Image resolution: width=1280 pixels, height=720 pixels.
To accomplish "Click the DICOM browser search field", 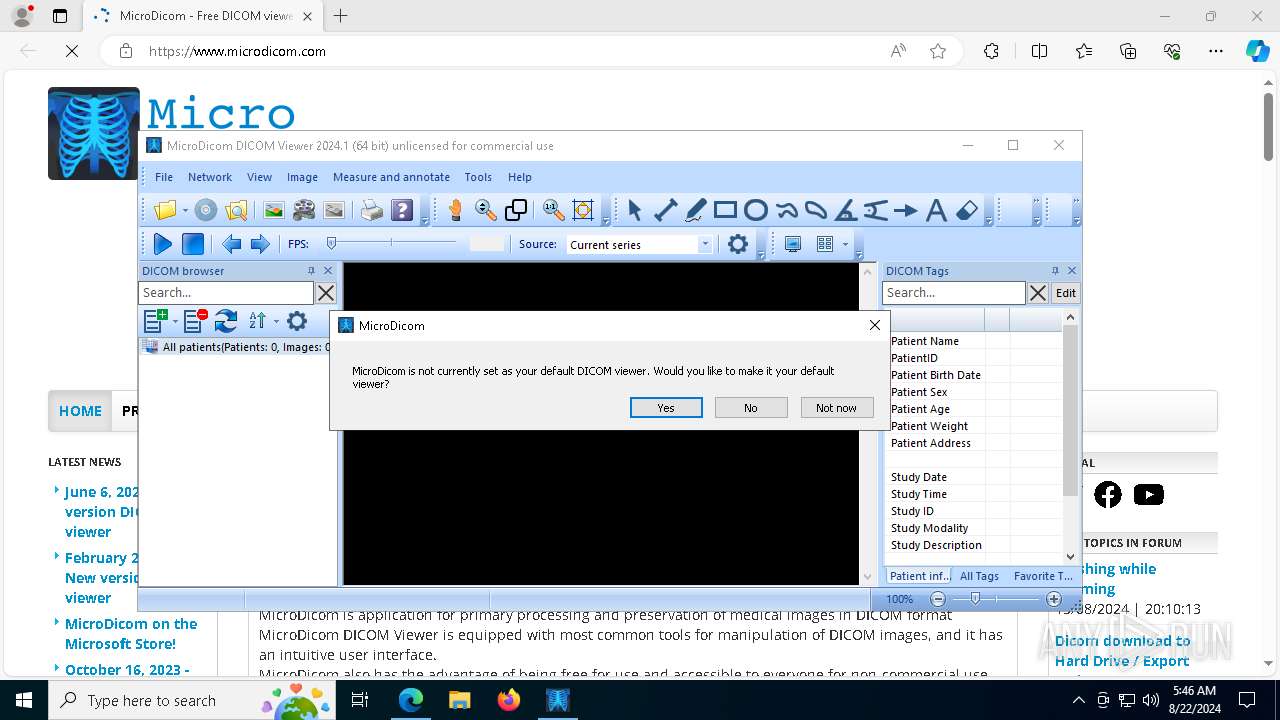I will tap(226, 293).
